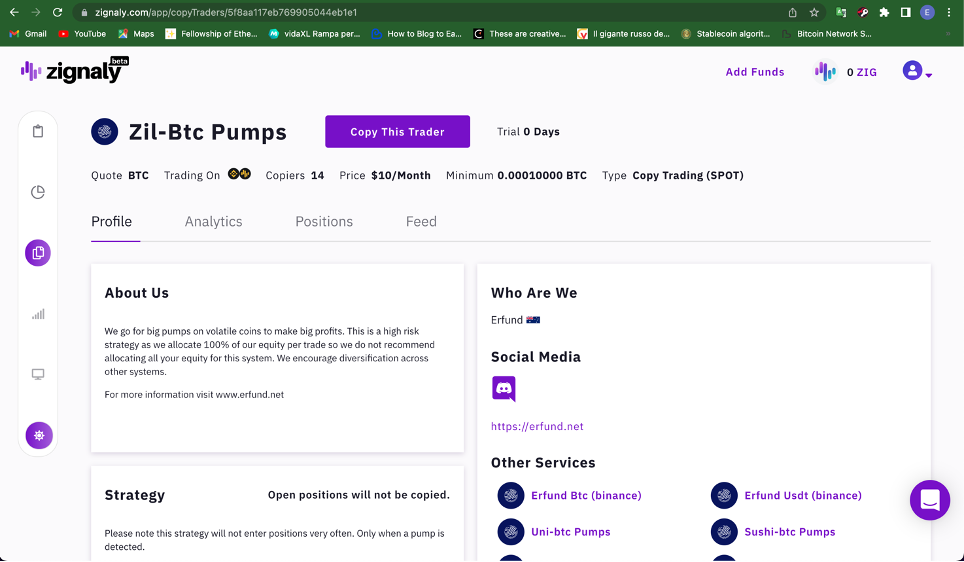This screenshot has height=562, width=964.
Task: Open the Chrome three-dot menu
Action: click(x=949, y=12)
